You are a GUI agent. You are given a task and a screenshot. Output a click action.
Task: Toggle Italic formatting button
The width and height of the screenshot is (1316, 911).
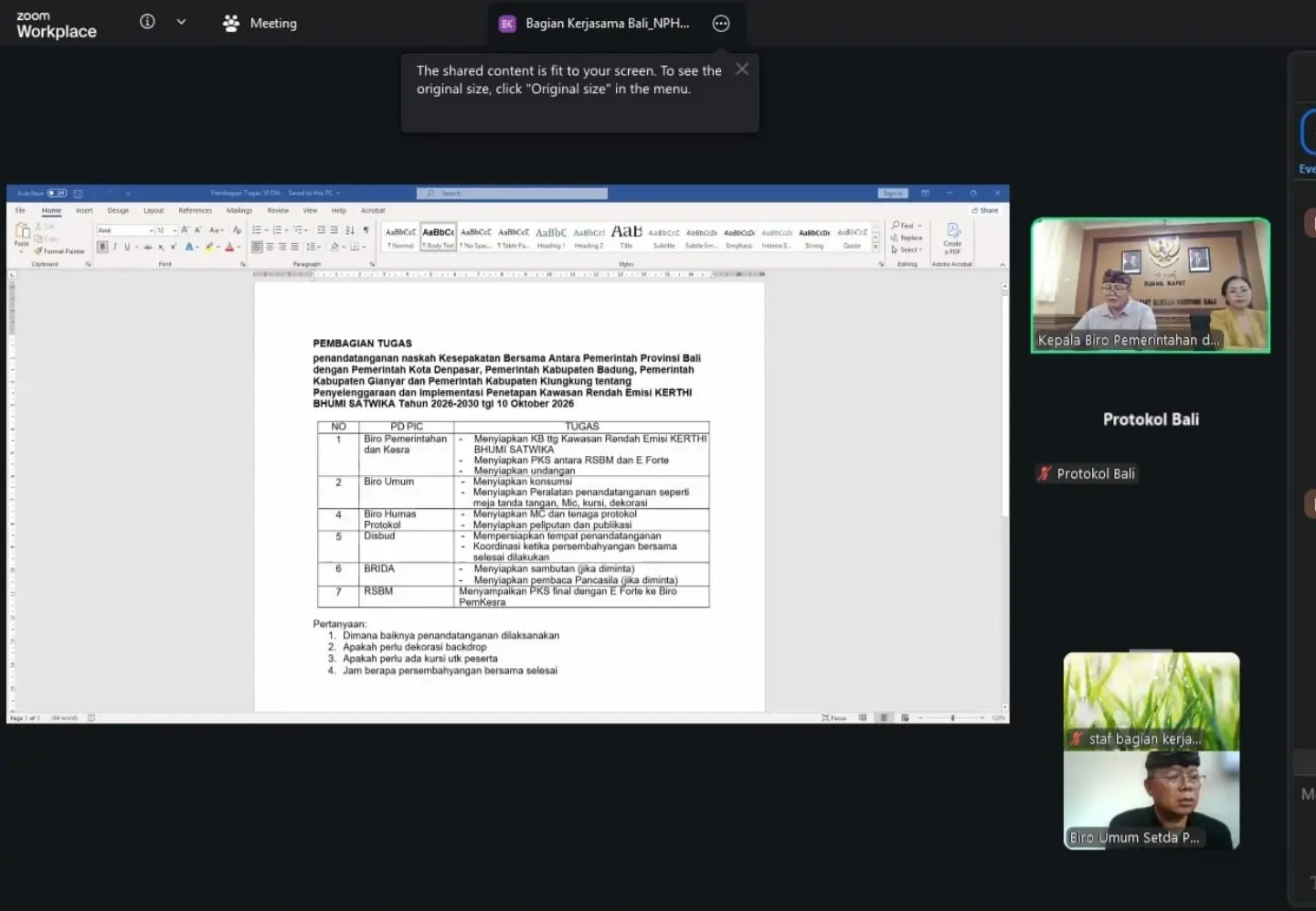[x=115, y=247]
